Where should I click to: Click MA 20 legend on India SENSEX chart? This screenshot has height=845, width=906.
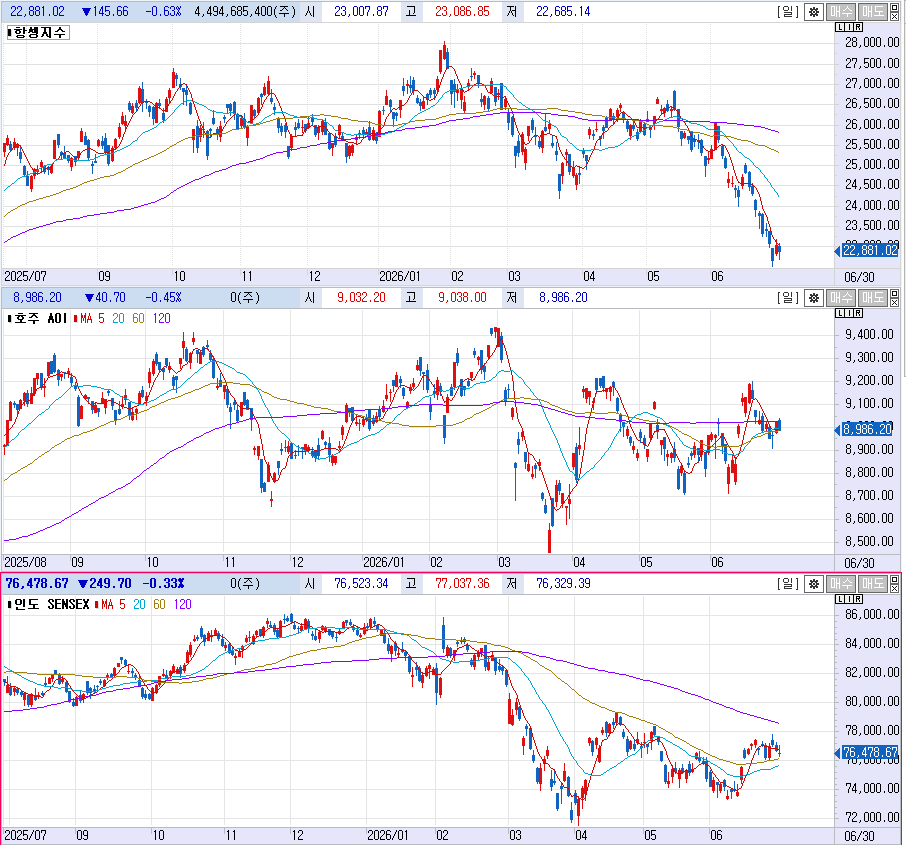coord(139,605)
